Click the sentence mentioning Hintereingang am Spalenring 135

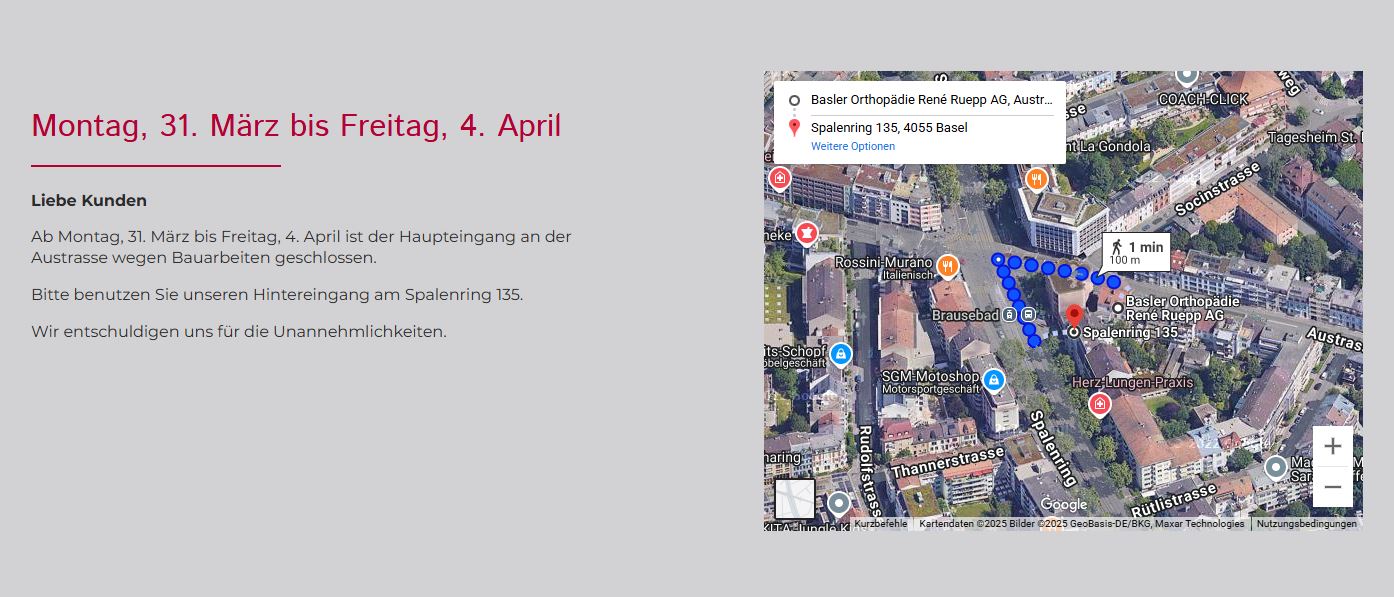tap(277, 295)
